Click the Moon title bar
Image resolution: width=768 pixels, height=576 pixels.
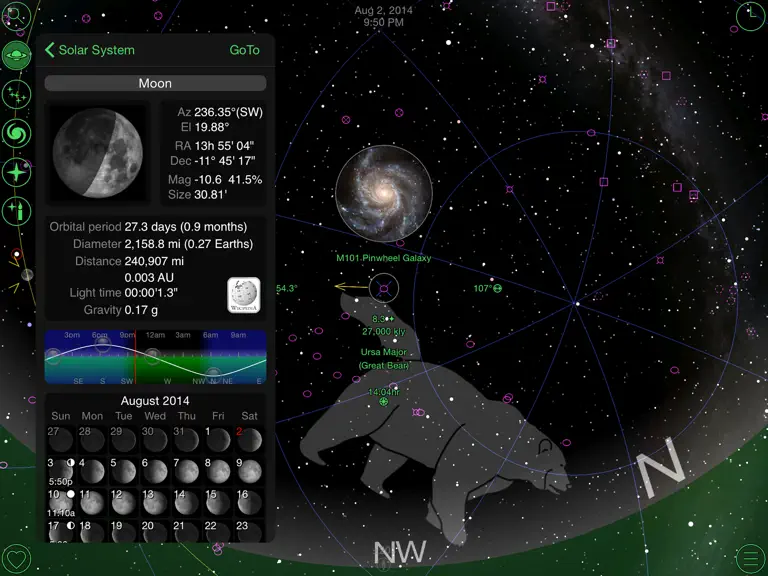point(155,83)
